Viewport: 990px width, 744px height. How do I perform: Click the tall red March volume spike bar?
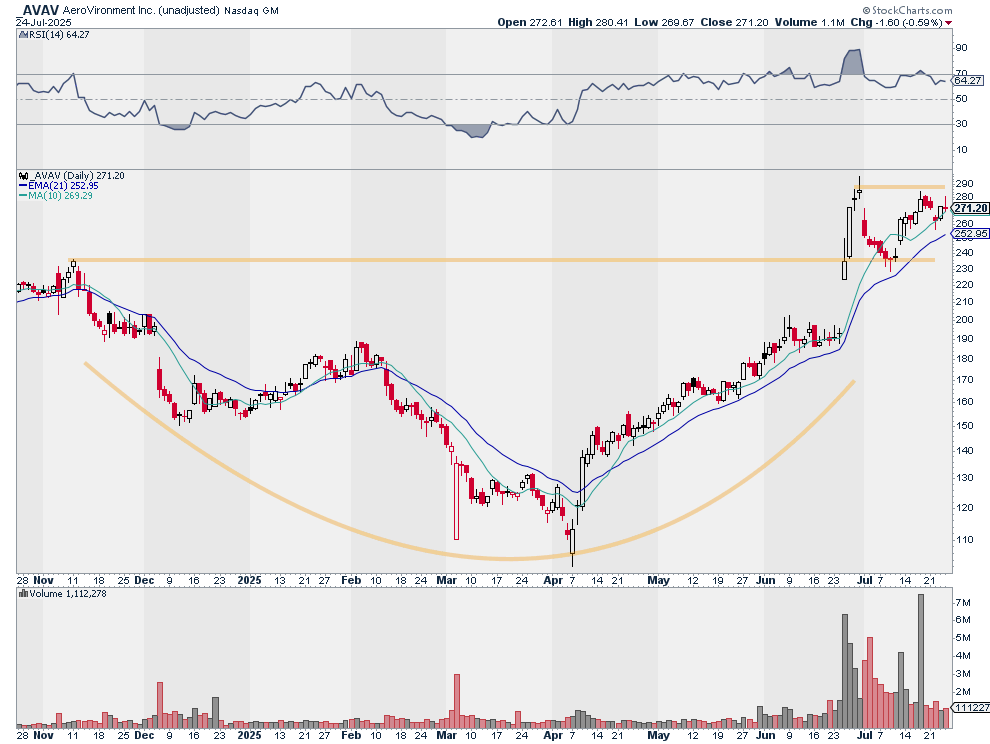(457, 701)
